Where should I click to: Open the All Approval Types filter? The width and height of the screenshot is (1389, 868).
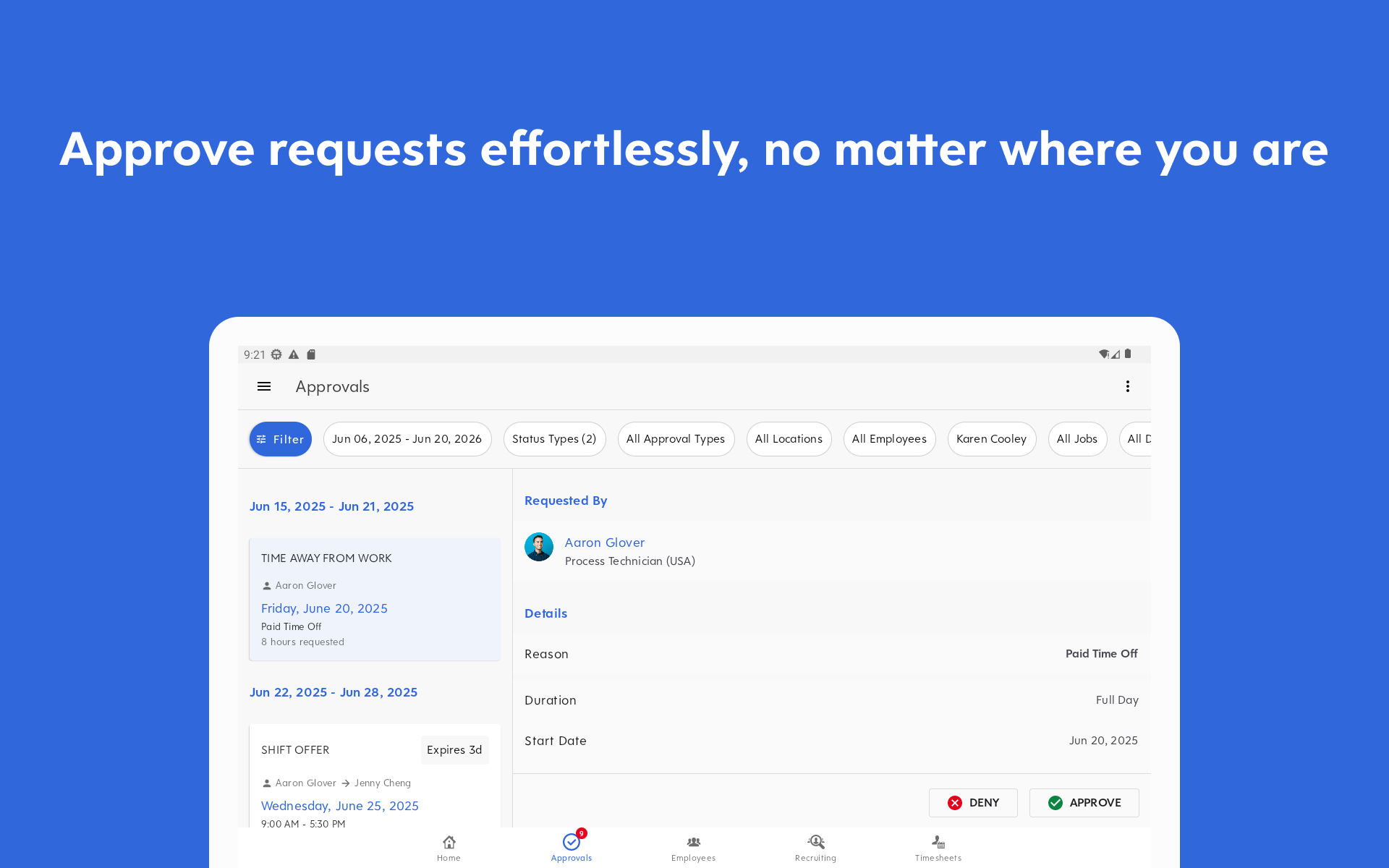pyautogui.click(x=676, y=439)
